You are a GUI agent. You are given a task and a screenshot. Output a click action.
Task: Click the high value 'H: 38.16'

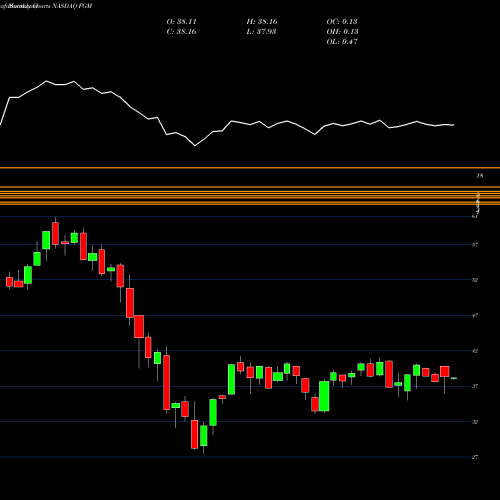262,22
